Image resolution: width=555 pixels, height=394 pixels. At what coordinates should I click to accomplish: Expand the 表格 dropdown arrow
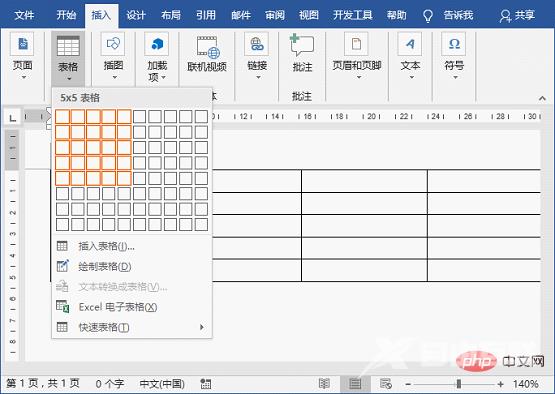69,78
